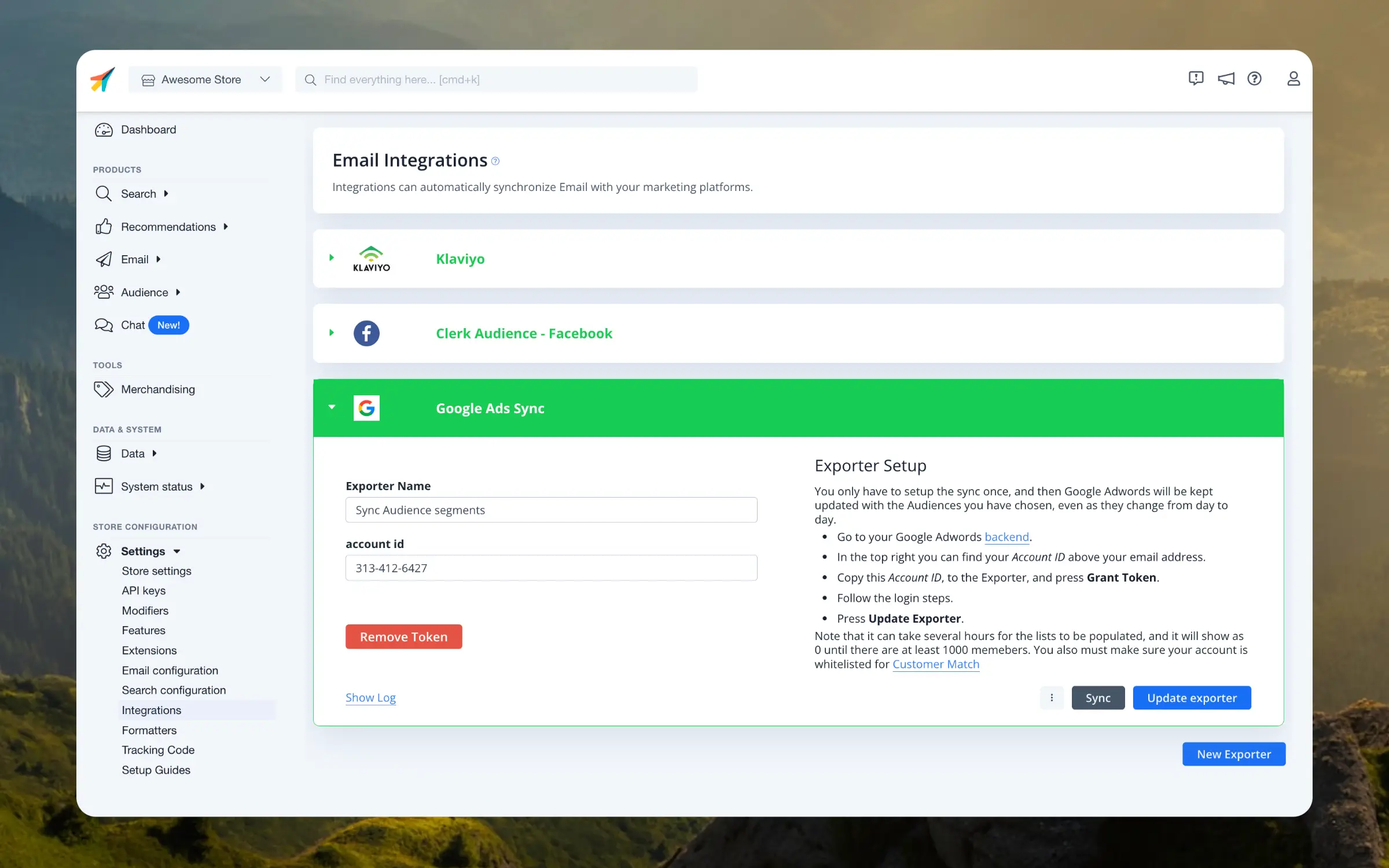Click the Audience navigation icon
Image resolution: width=1389 pixels, height=868 pixels.
[x=103, y=291]
